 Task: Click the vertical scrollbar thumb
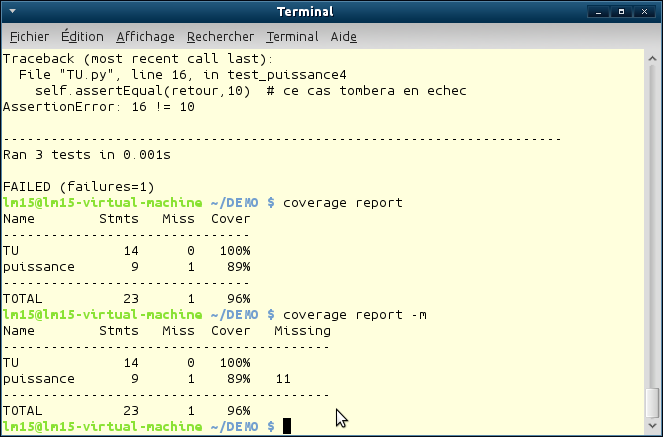(x=652, y=402)
